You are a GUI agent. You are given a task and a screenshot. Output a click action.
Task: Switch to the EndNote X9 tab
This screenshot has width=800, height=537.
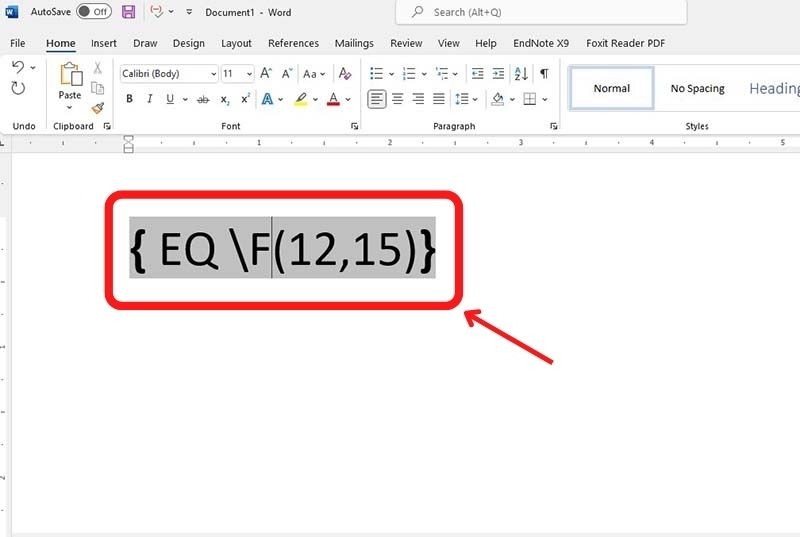(541, 43)
